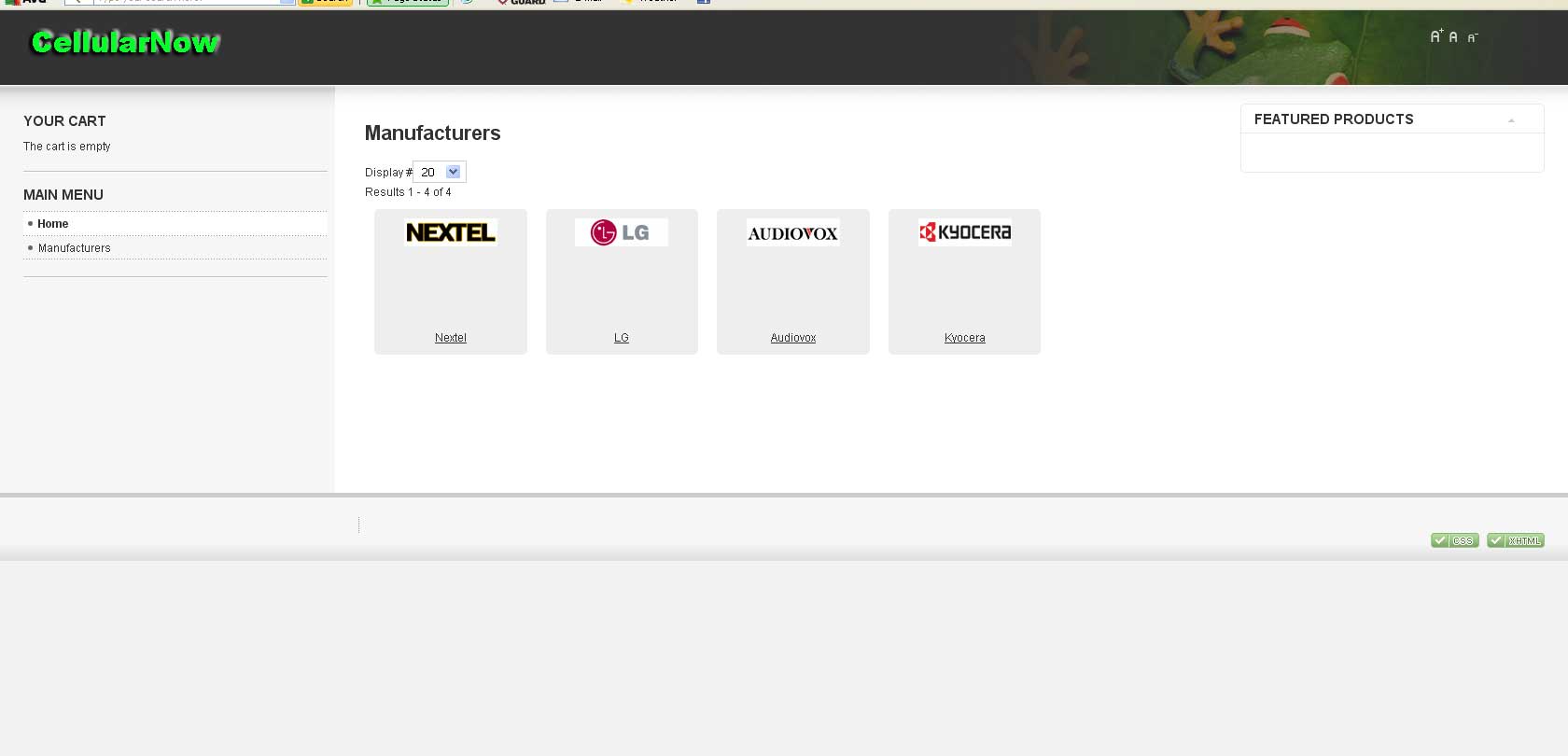Collapse the Featured Products panel arrow
The width and height of the screenshot is (1568, 756).
pyautogui.click(x=1511, y=120)
